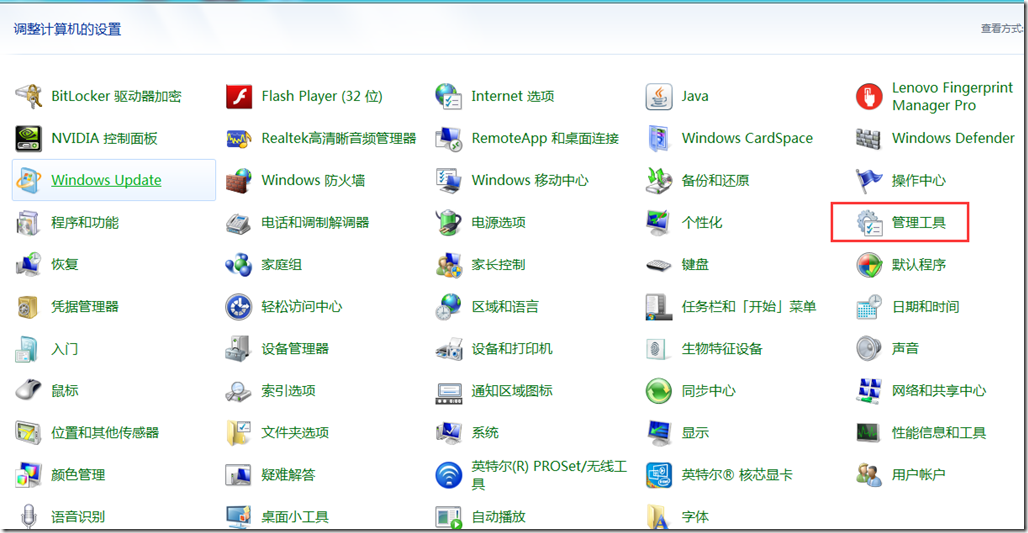Open 个性化 monitor icon
The width and height of the screenshot is (1028, 533).
659,223
